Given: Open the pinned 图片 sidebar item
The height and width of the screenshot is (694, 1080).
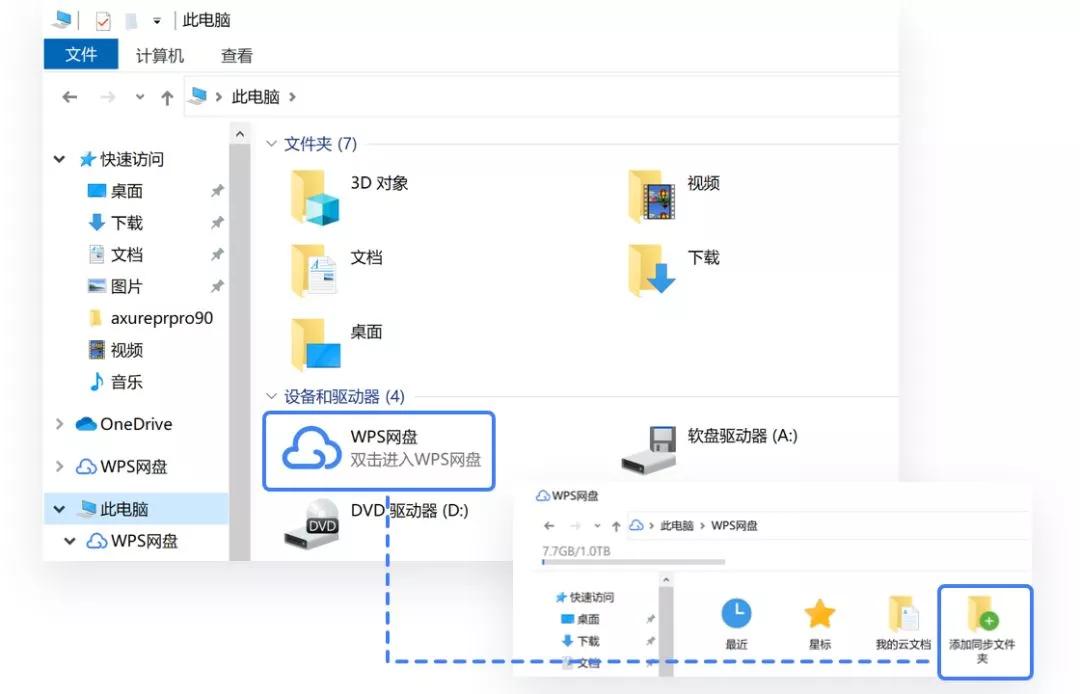Looking at the screenshot, I should pyautogui.click(x=123, y=286).
